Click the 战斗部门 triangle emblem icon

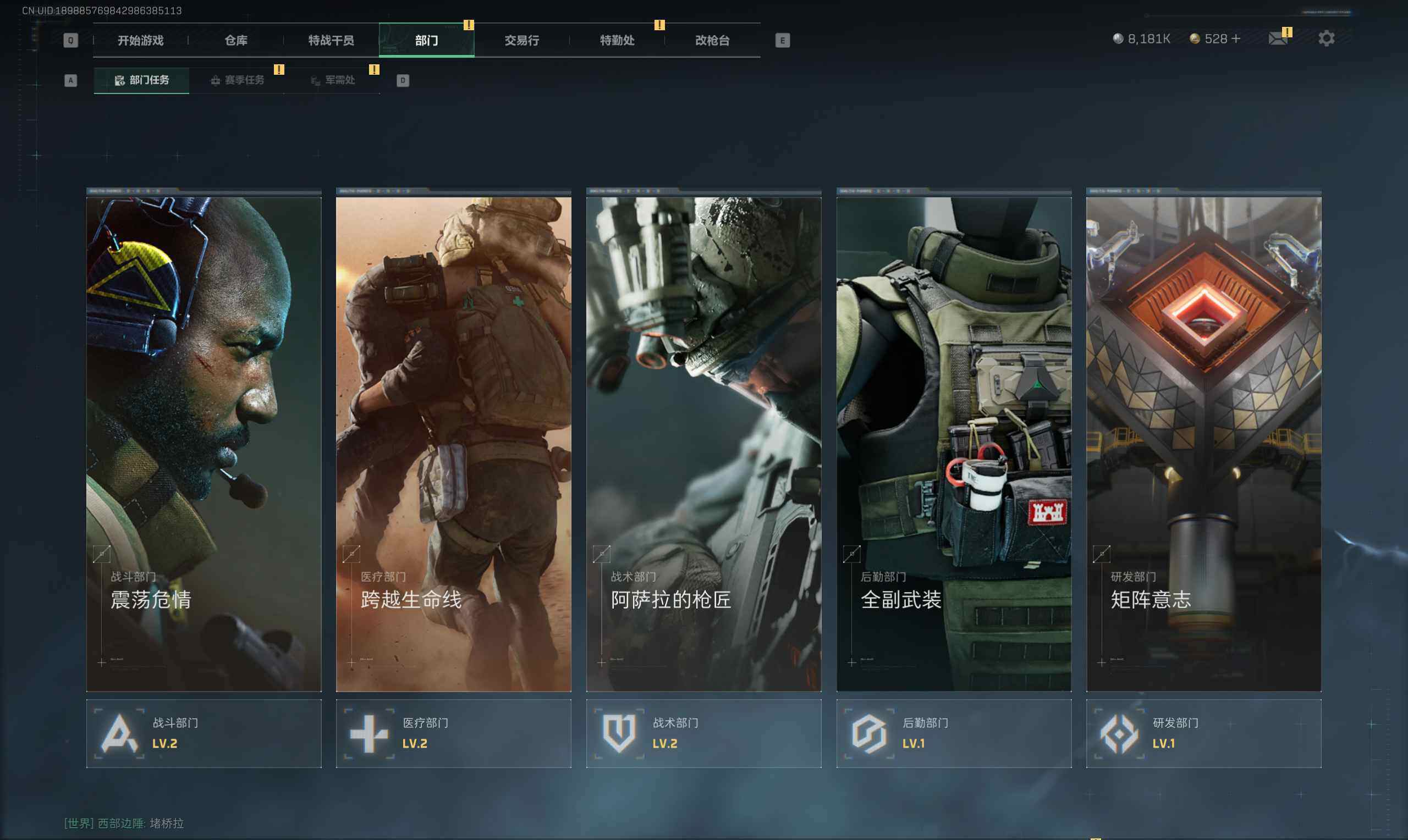119,733
